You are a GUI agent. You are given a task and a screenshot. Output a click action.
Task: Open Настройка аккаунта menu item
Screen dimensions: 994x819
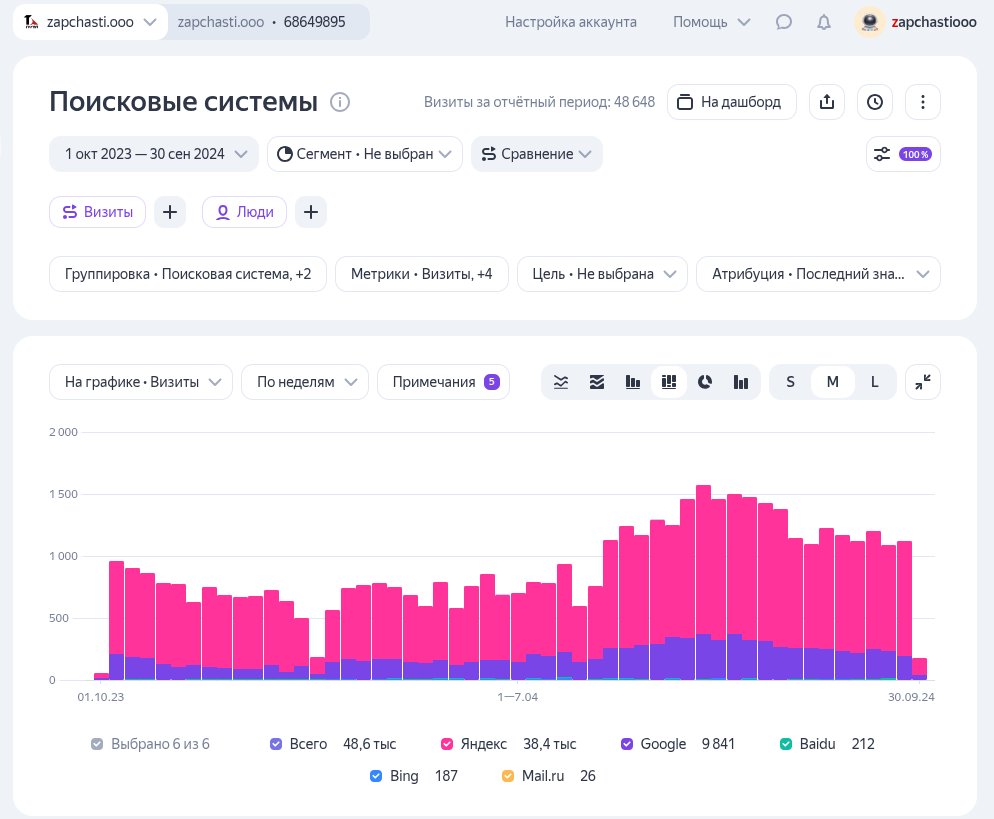[570, 22]
